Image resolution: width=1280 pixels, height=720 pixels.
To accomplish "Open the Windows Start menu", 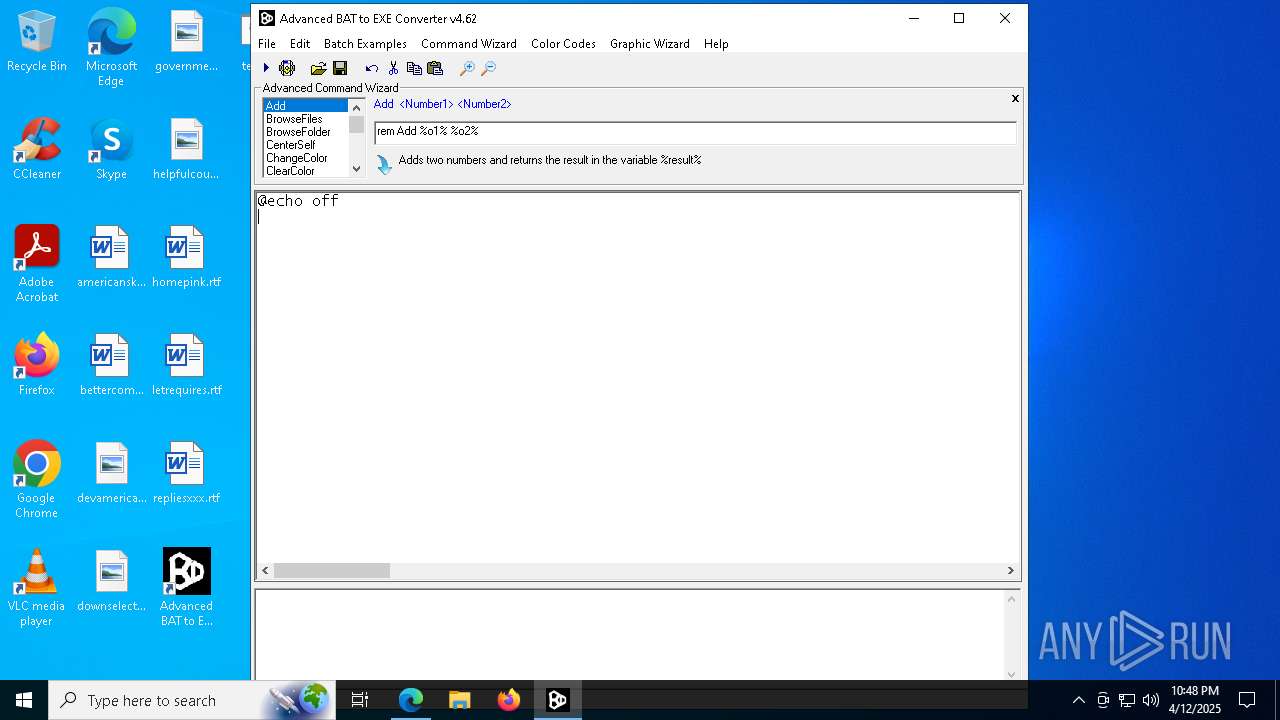I will point(24,700).
